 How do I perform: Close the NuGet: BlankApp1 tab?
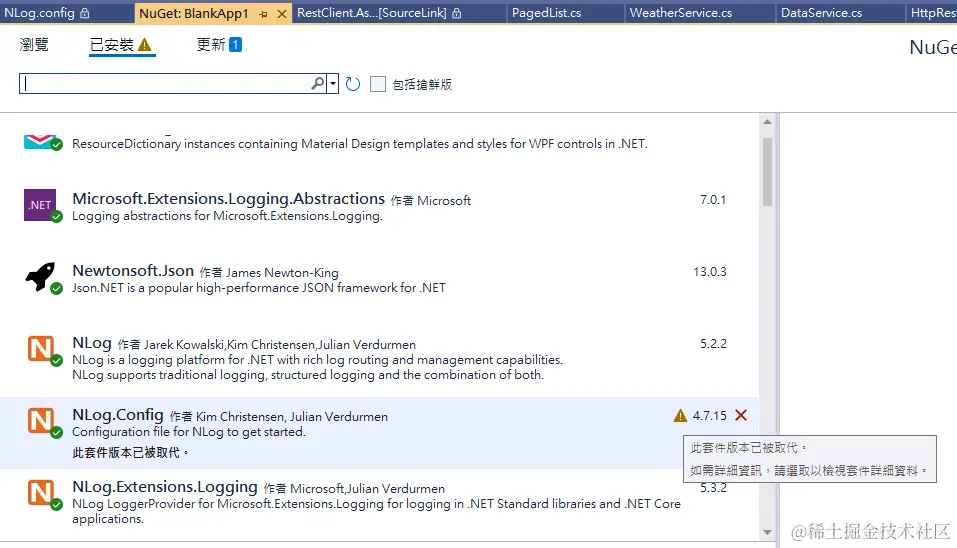point(281,13)
